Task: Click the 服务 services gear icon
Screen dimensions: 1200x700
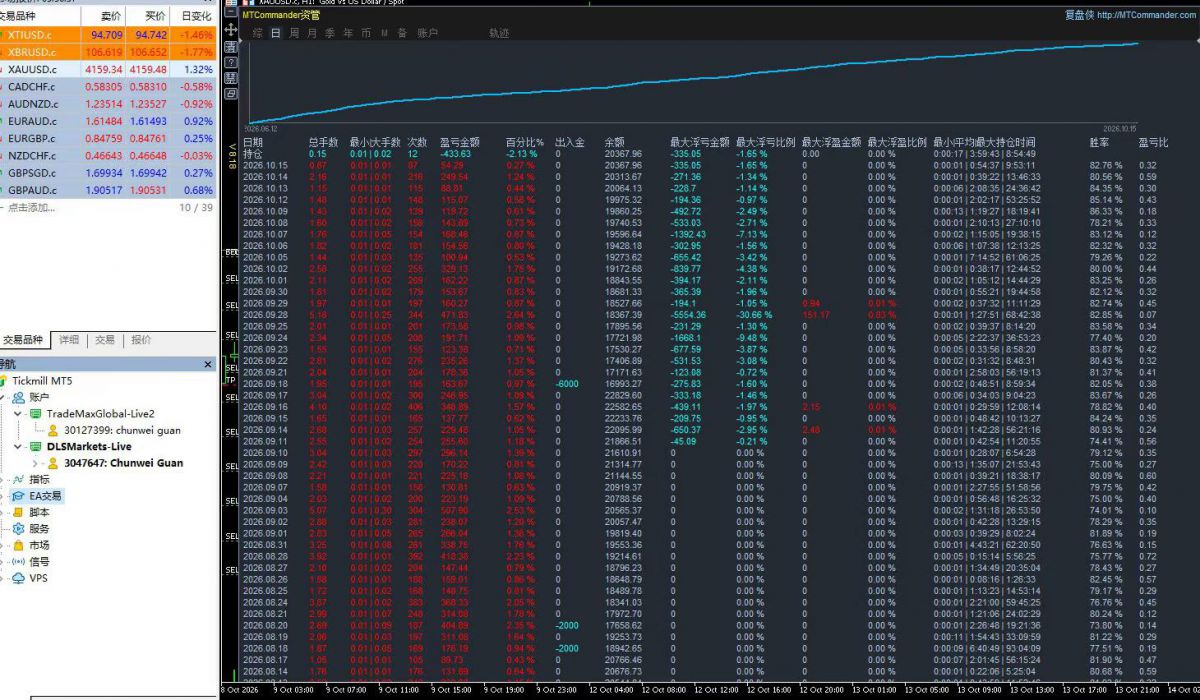Action: pos(18,529)
